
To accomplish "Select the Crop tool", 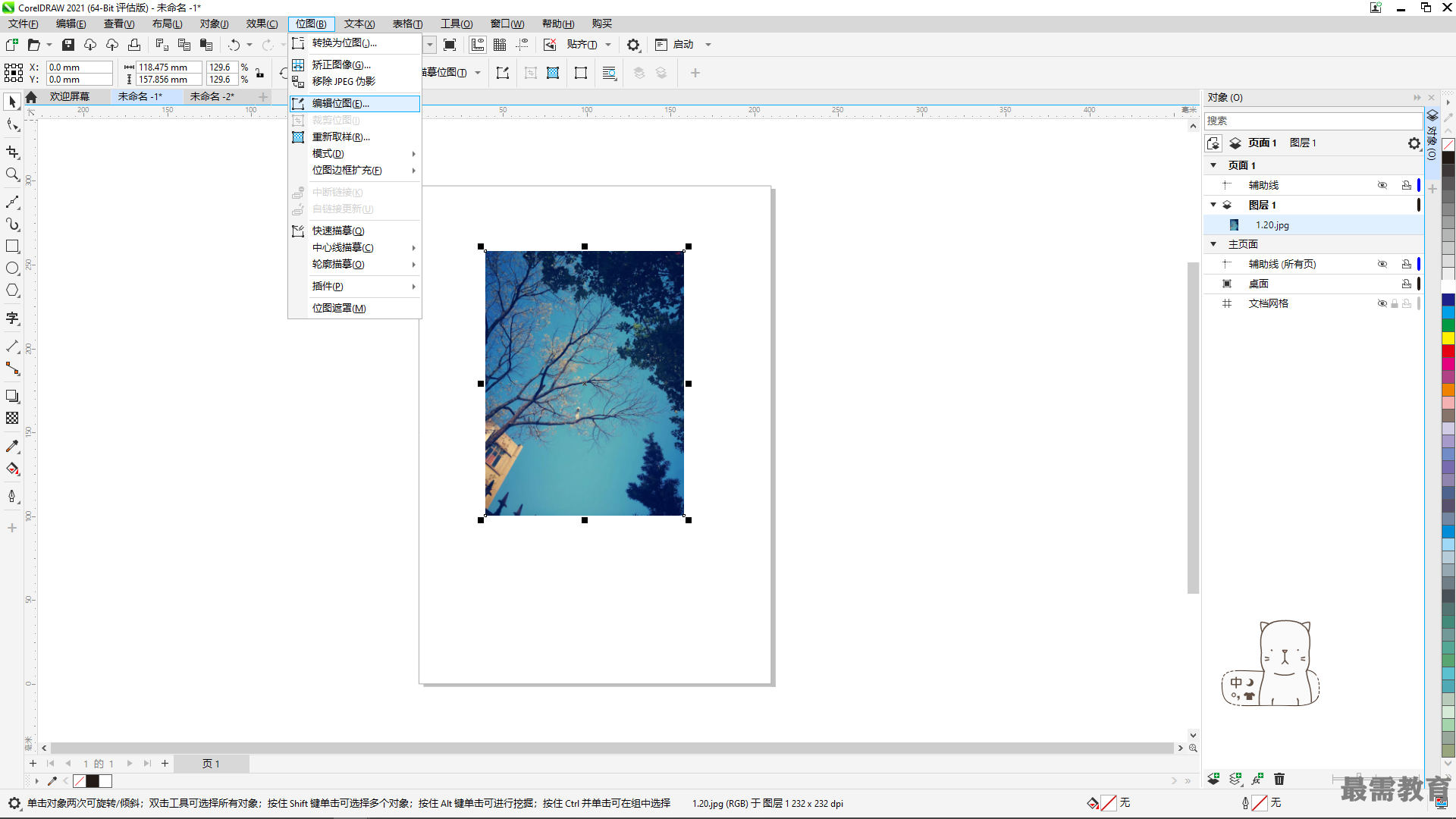I will (12, 152).
